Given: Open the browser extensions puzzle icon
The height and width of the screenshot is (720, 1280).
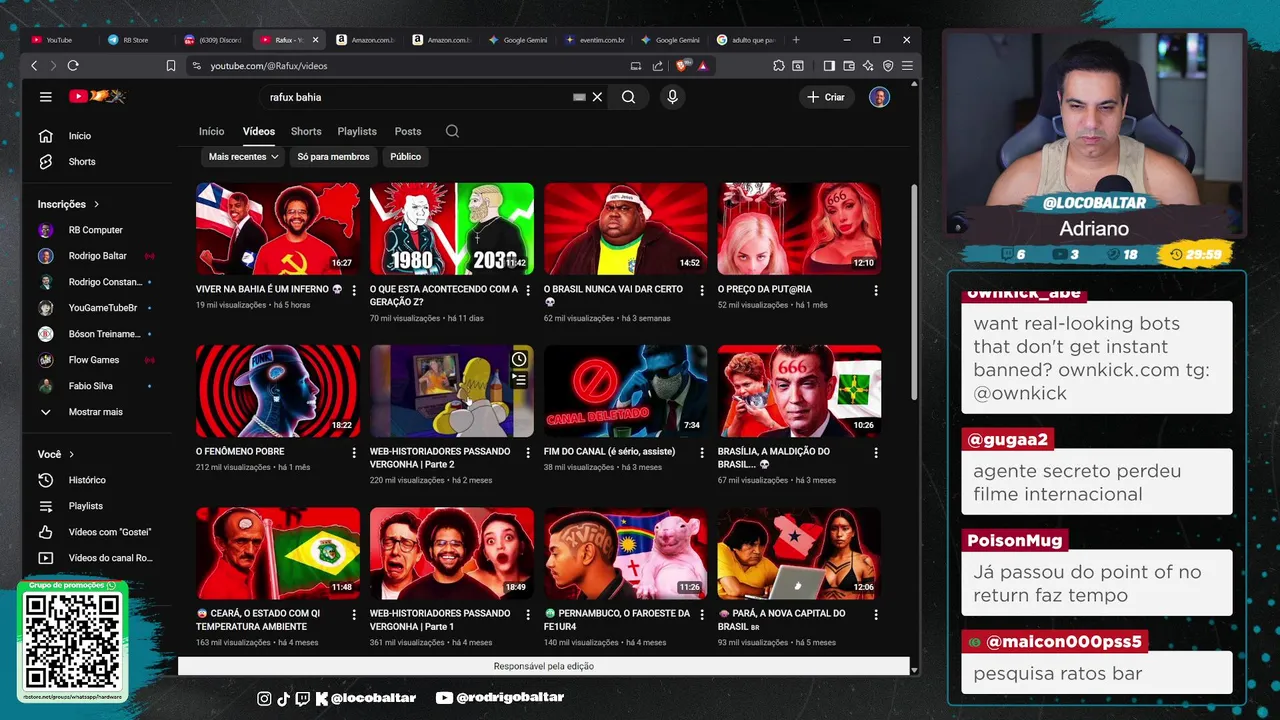Looking at the screenshot, I should pyautogui.click(x=779, y=66).
